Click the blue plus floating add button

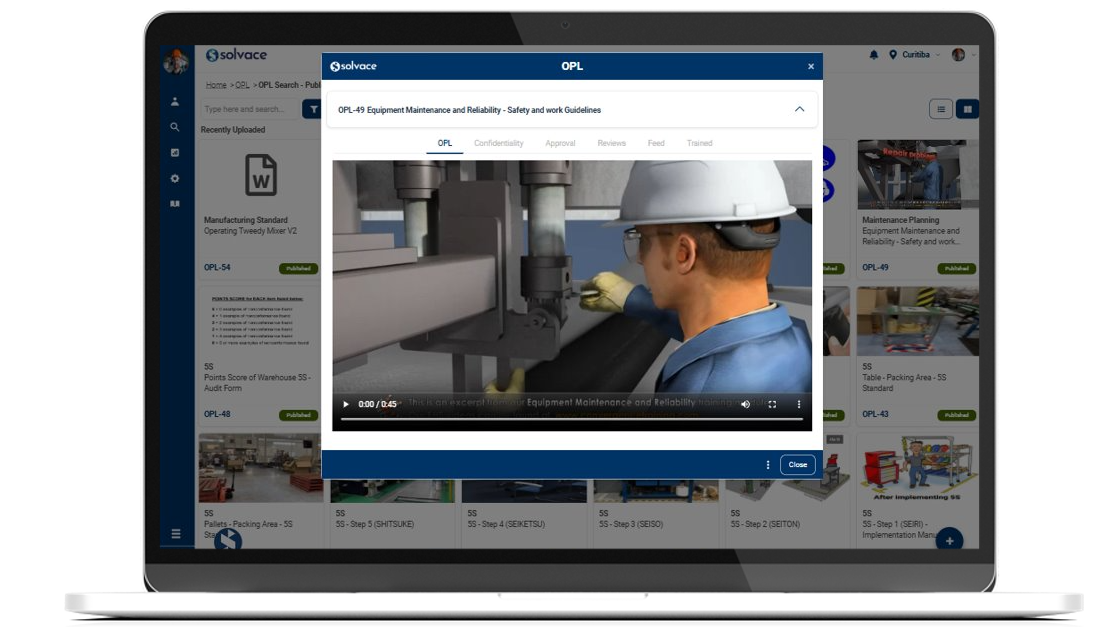point(949,541)
